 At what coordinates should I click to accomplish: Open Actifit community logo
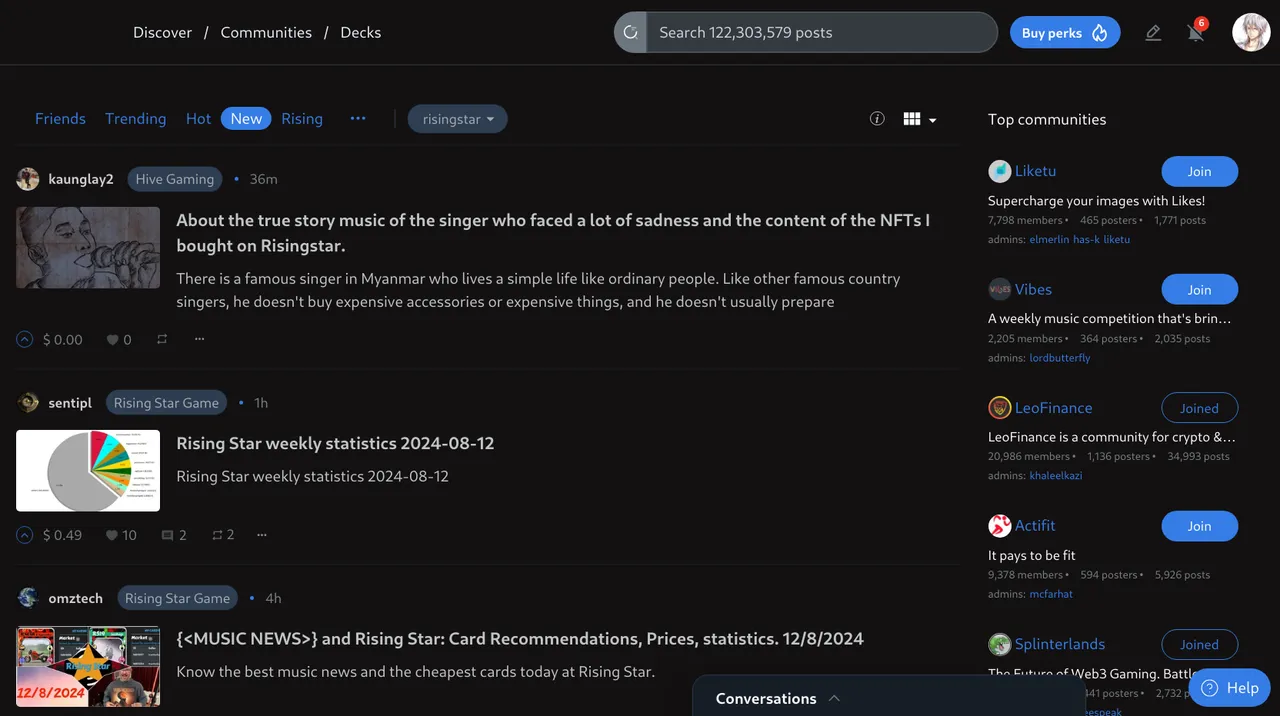[x=999, y=525]
